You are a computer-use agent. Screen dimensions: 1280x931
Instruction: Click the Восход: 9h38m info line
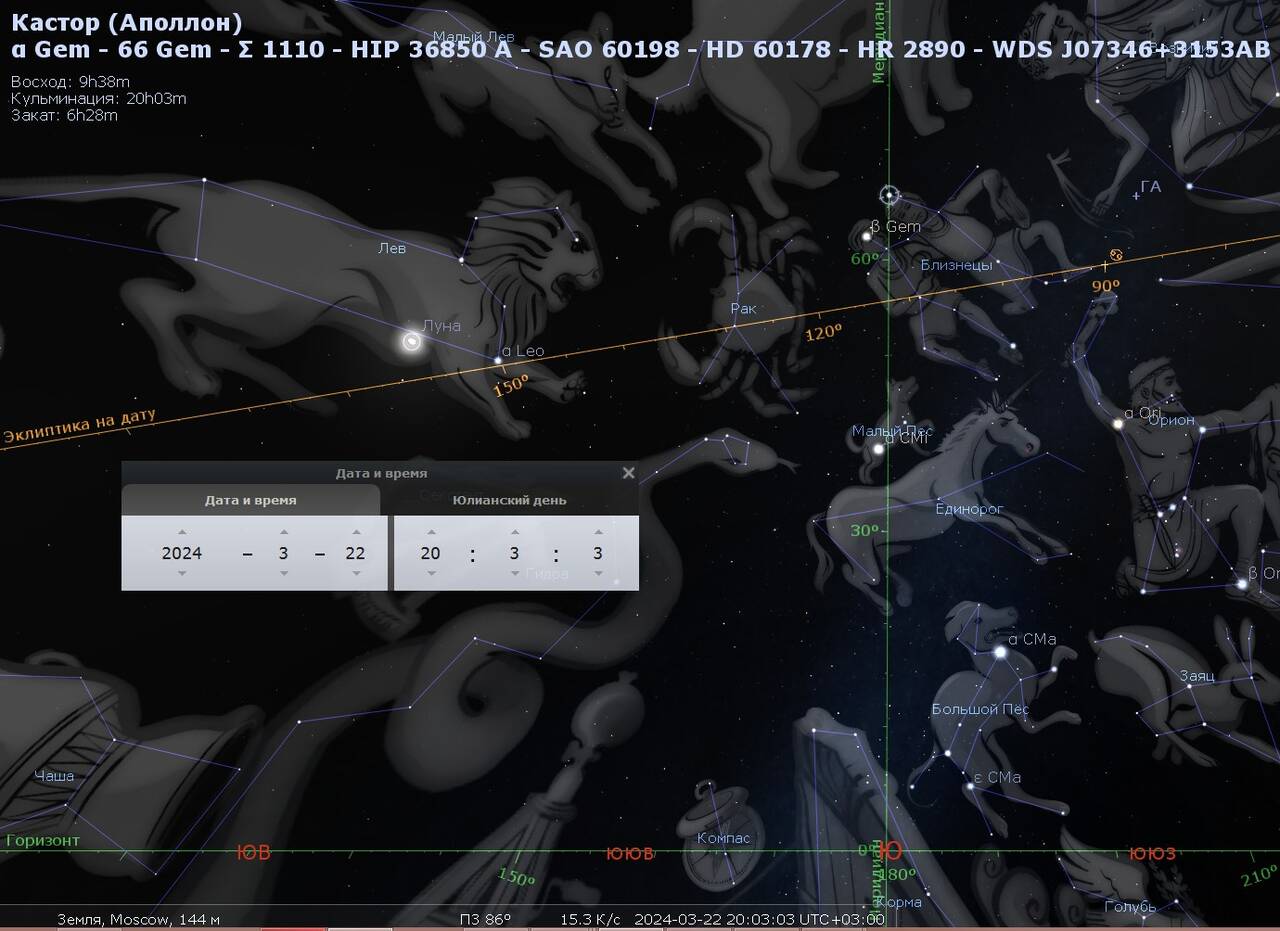point(70,82)
